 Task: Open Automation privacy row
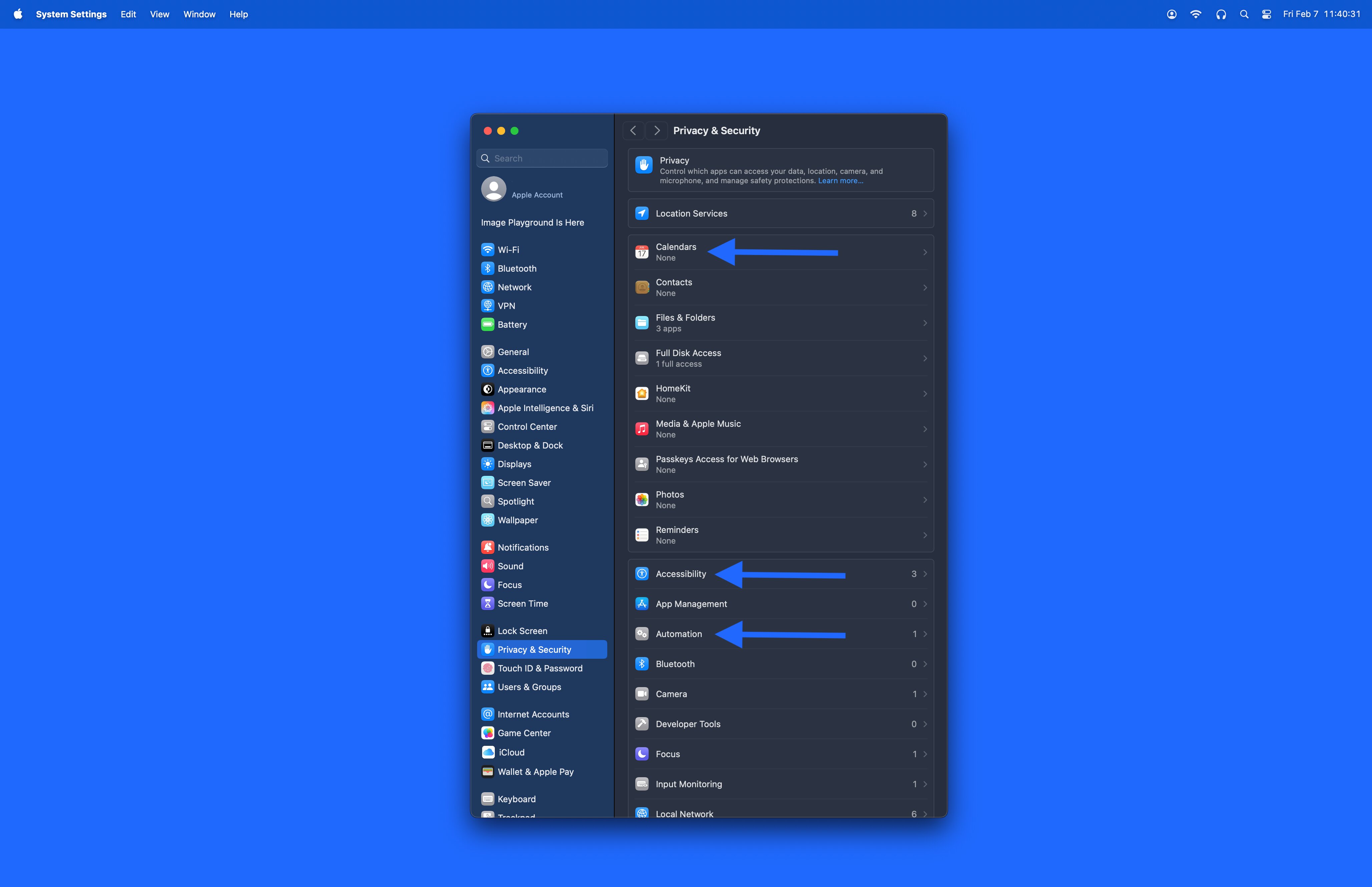click(x=781, y=634)
